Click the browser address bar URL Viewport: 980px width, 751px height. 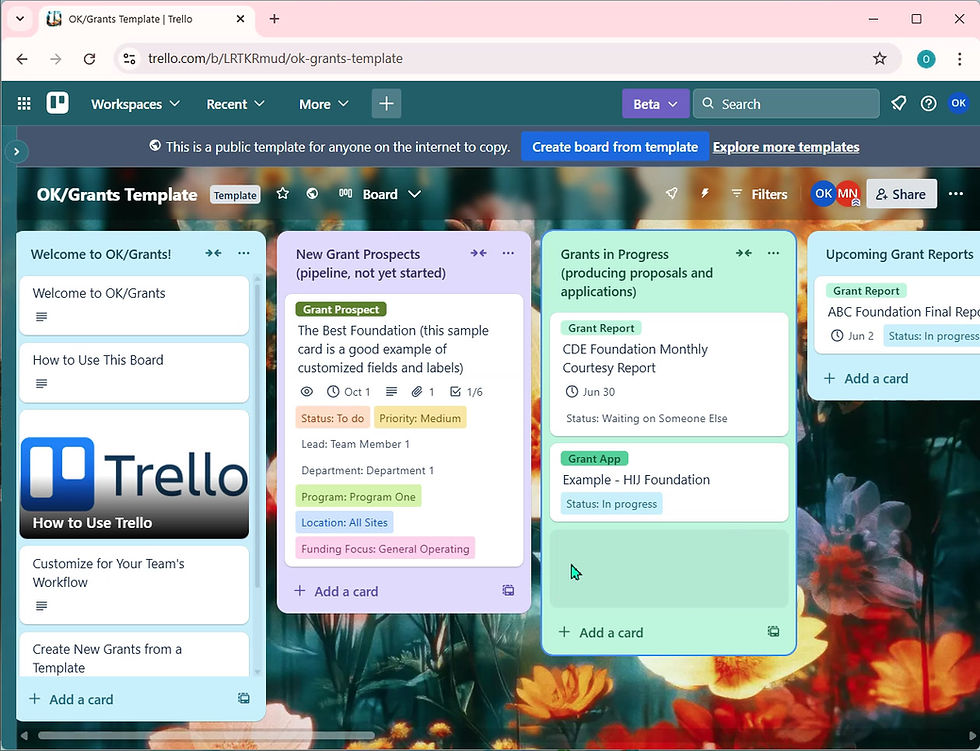coord(275,59)
